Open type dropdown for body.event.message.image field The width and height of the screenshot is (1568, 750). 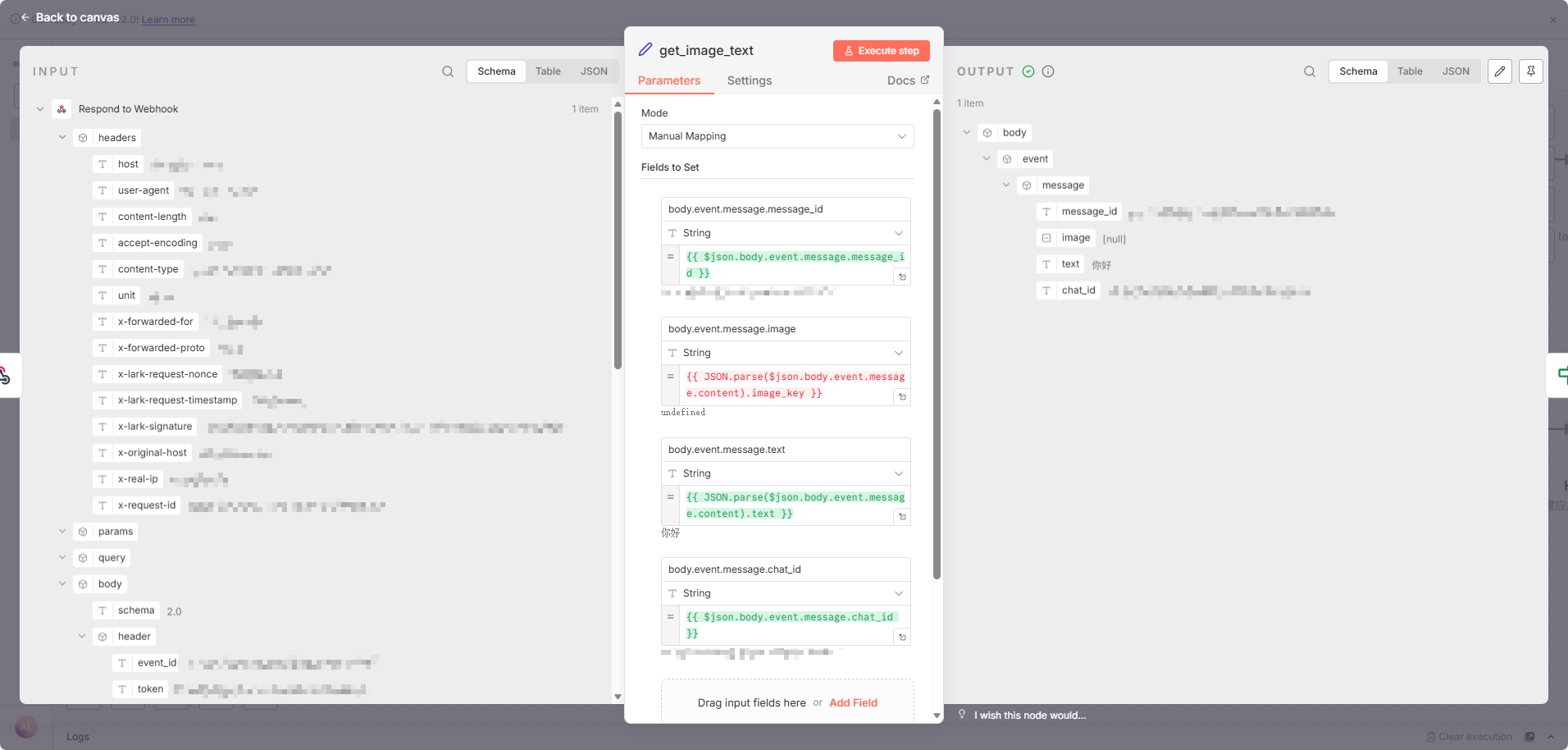click(x=786, y=353)
